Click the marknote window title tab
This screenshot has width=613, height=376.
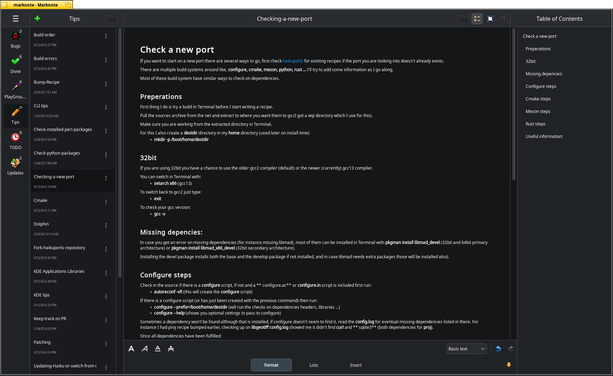coord(36,5)
